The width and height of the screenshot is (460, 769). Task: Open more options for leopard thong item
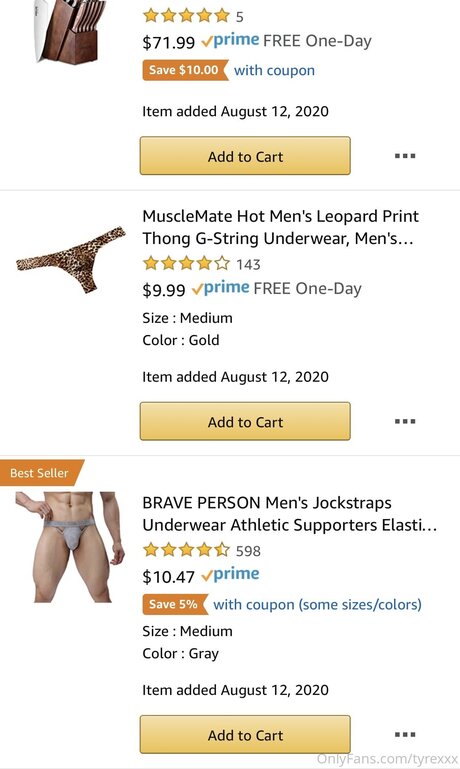coord(405,421)
